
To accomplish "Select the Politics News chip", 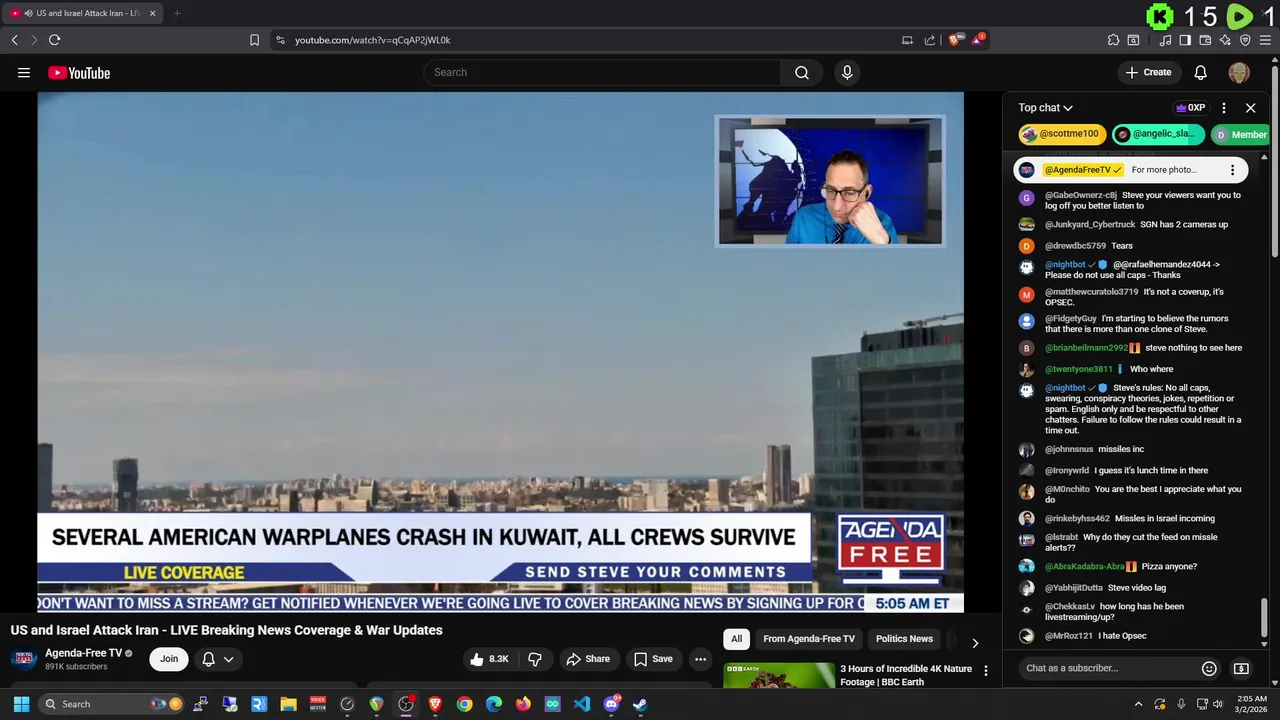I will coord(904,639).
